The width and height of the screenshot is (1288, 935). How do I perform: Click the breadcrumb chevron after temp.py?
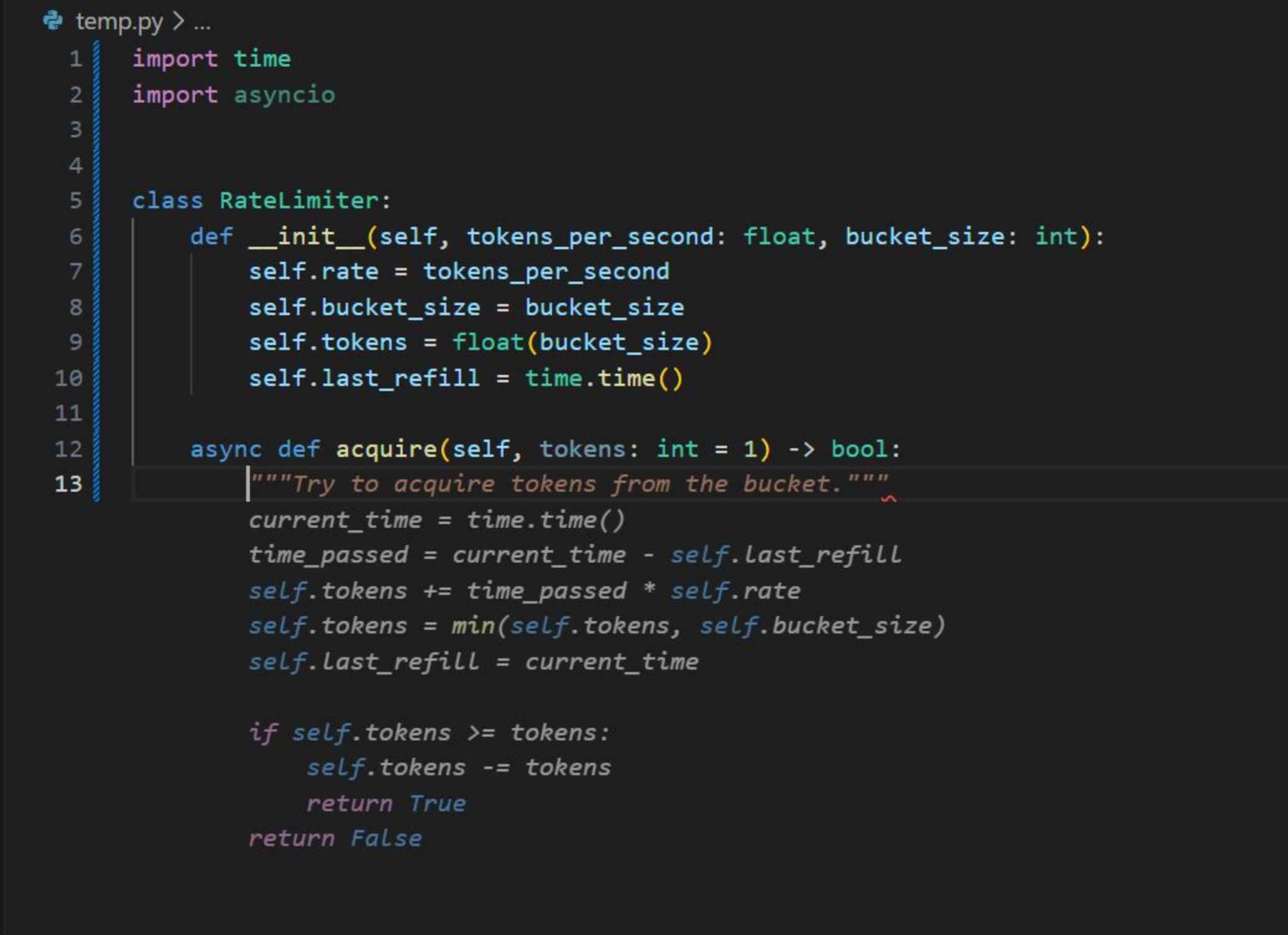[x=178, y=22]
